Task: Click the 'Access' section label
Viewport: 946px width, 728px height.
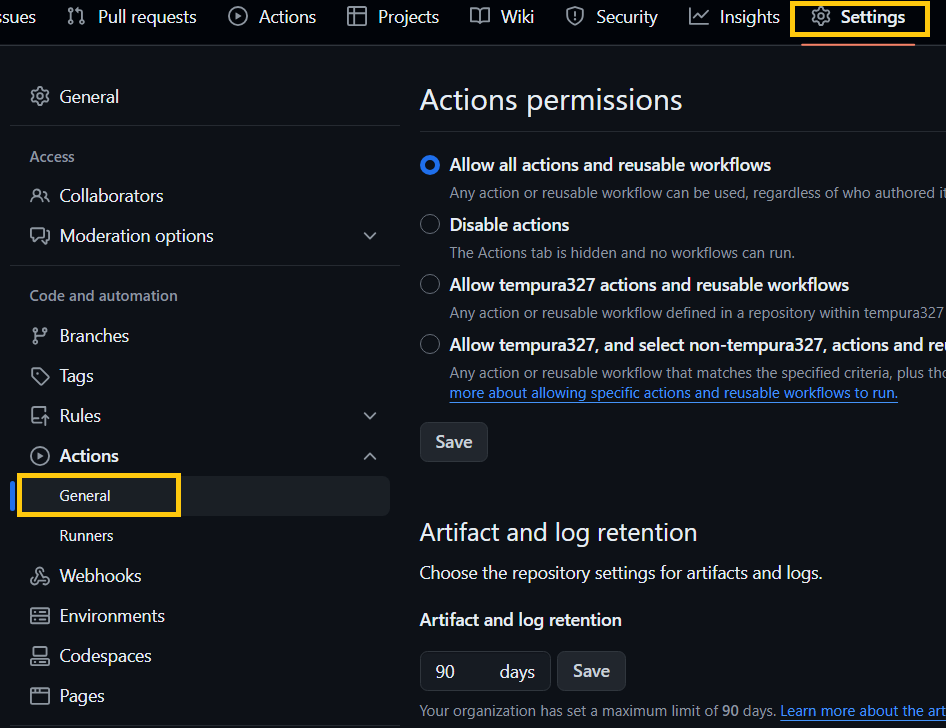Action: pyautogui.click(x=52, y=157)
